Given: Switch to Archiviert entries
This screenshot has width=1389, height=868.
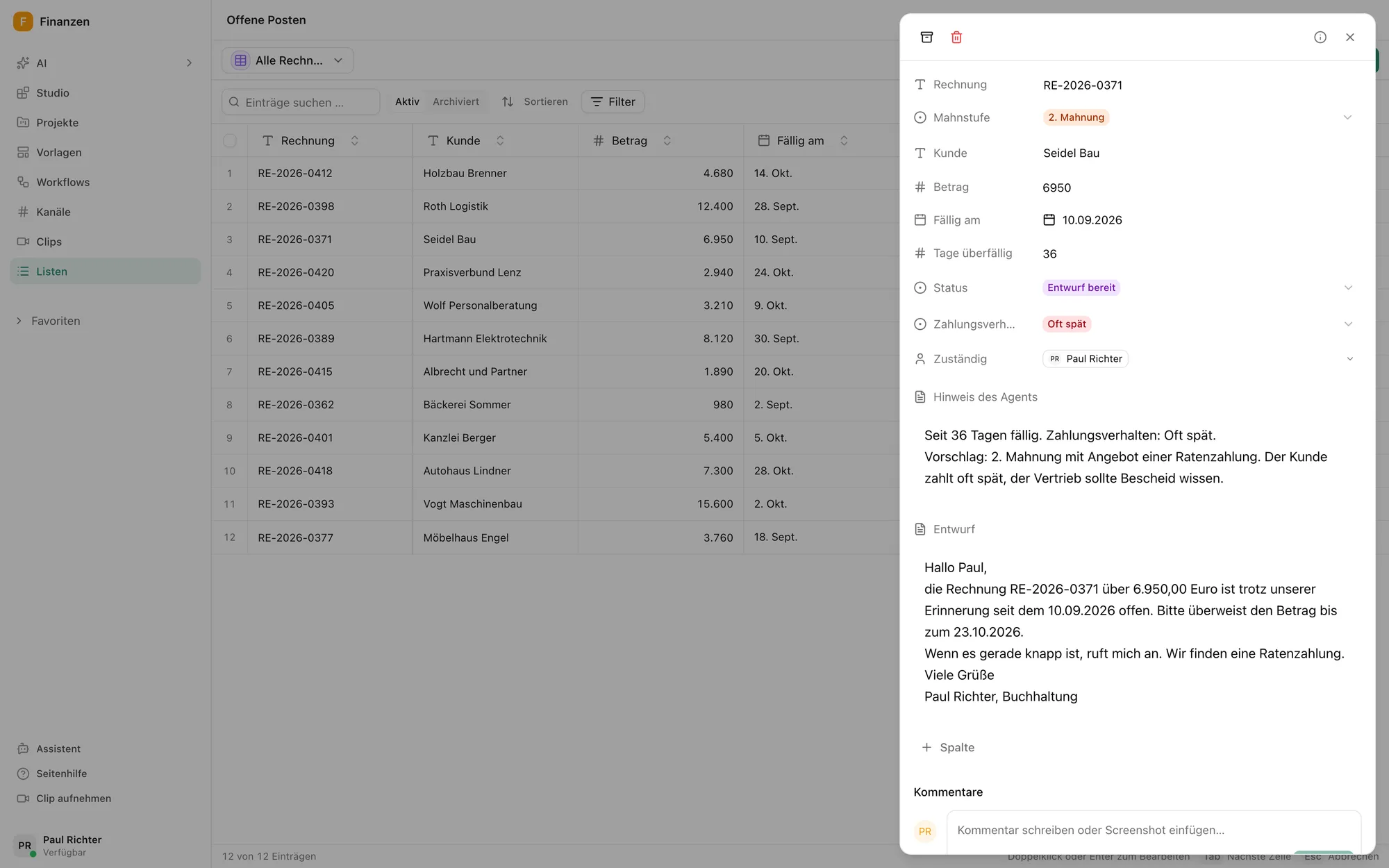Looking at the screenshot, I should point(456,102).
